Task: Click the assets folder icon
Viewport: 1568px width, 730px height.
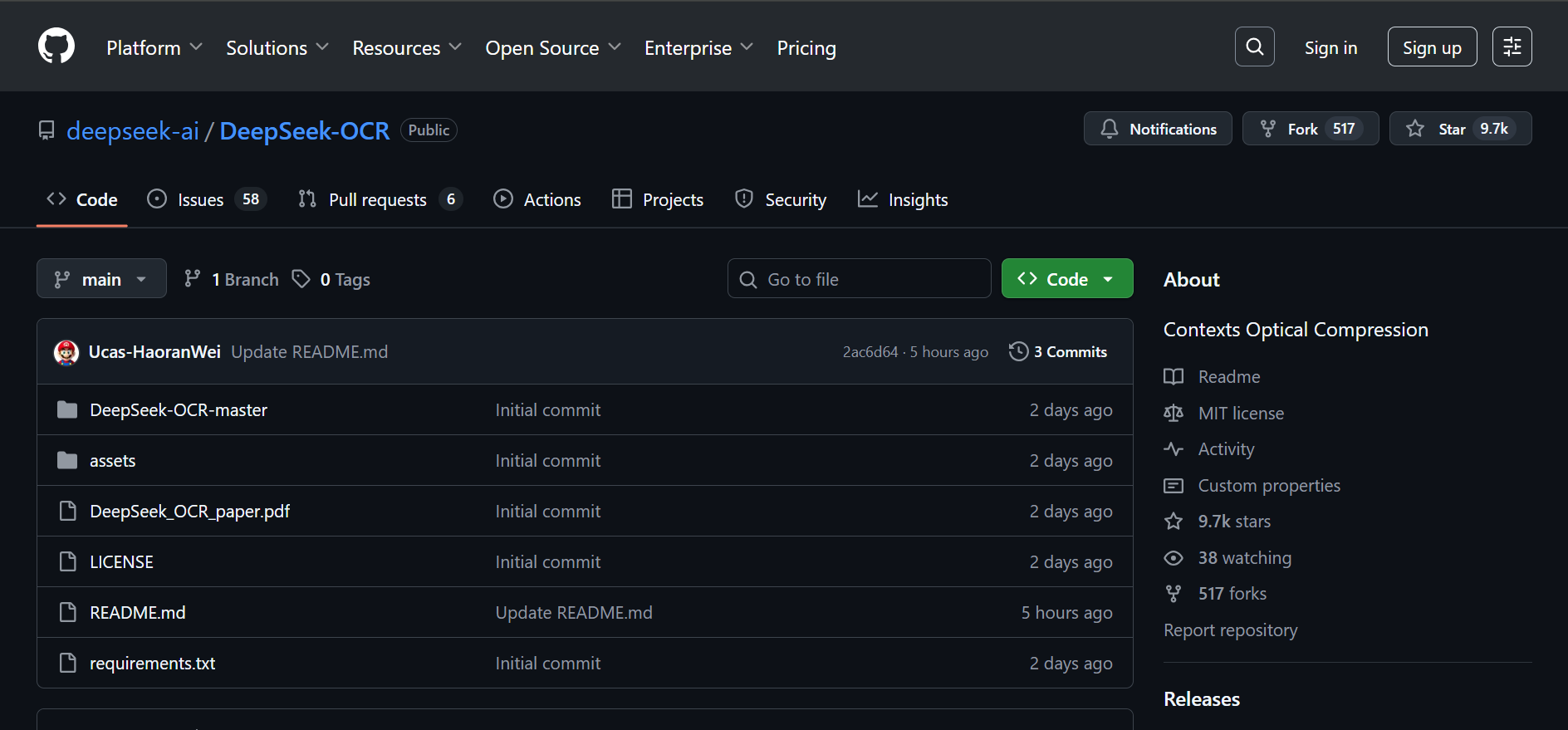Action: pyautogui.click(x=67, y=460)
